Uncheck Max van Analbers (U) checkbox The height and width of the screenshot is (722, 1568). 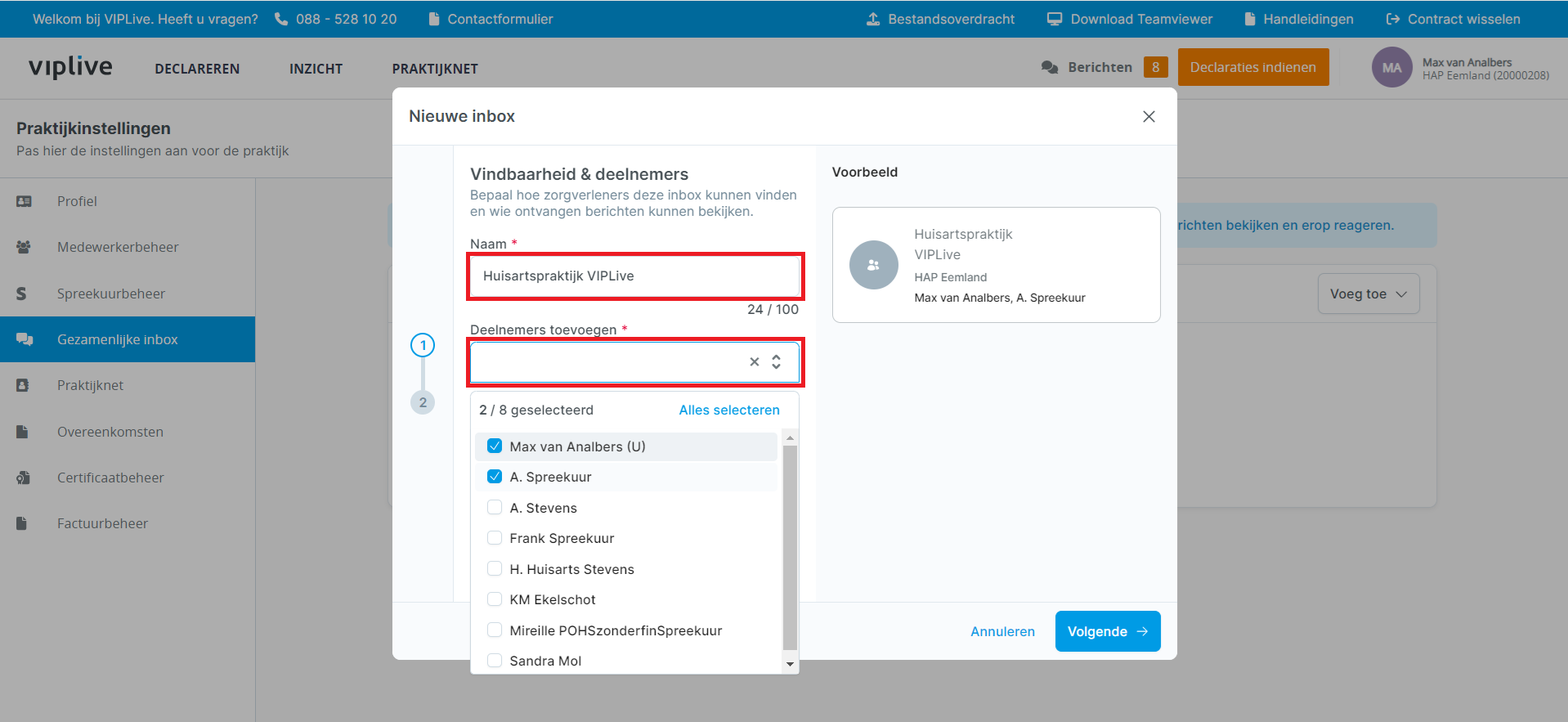tap(495, 446)
